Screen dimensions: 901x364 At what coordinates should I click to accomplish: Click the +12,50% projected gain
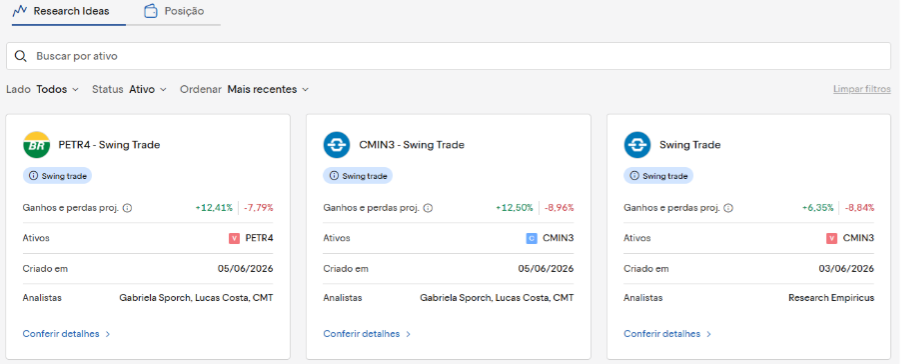click(x=514, y=208)
